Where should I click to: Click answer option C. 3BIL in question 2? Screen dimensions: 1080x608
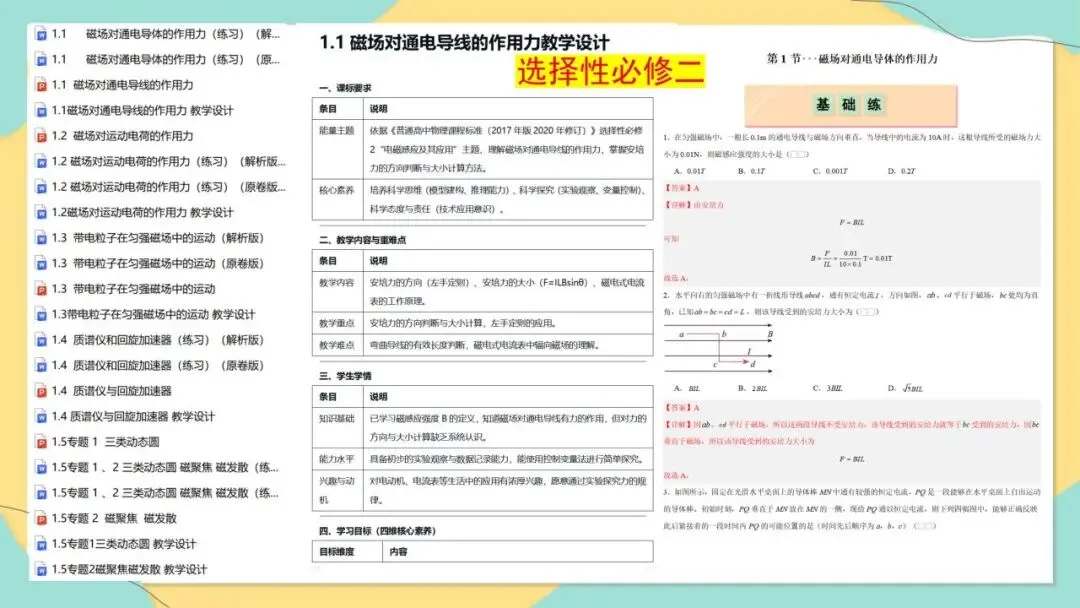pyautogui.click(x=827, y=388)
